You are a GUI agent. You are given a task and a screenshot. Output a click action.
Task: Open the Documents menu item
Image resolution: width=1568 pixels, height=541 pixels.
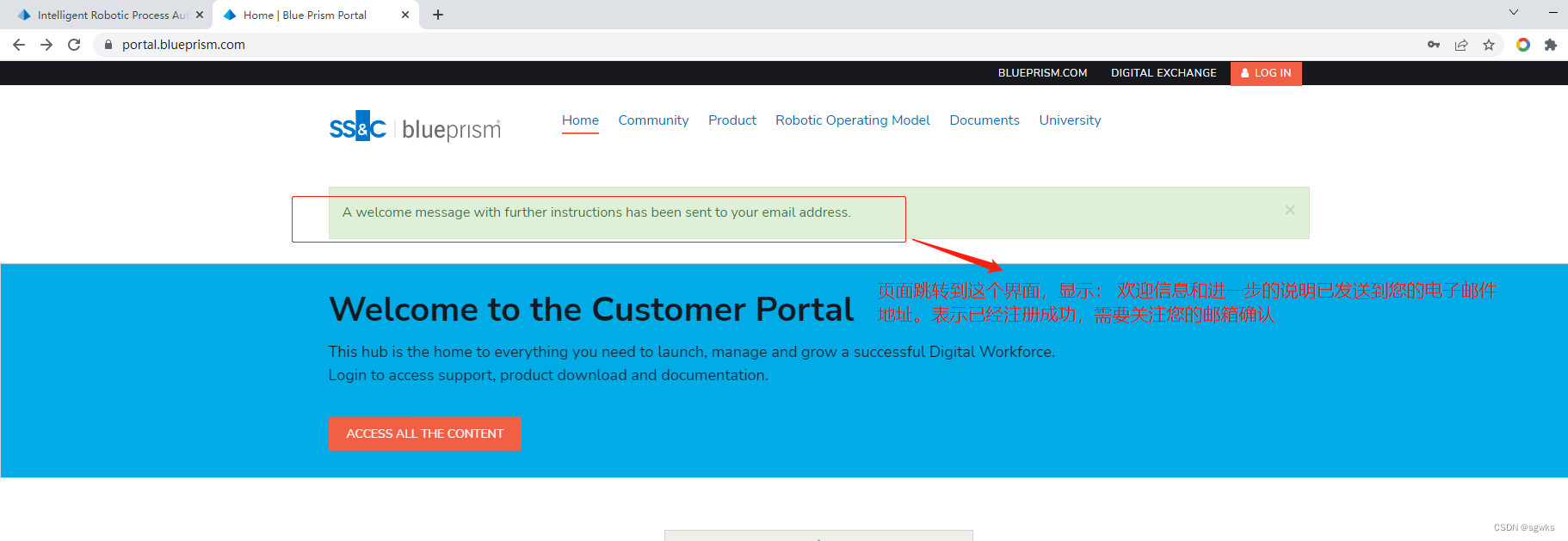(985, 120)
